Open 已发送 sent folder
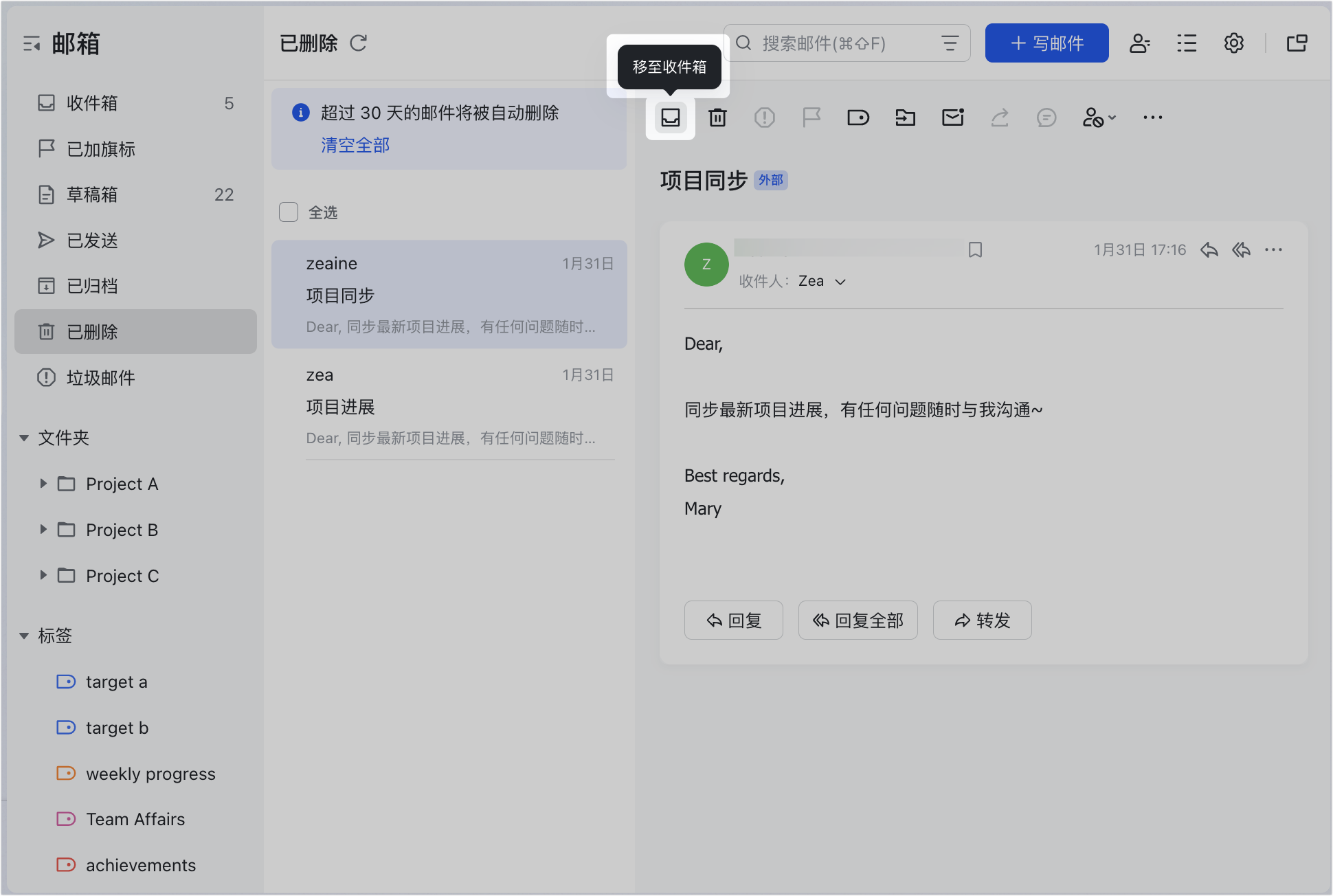 pos(135,240)
